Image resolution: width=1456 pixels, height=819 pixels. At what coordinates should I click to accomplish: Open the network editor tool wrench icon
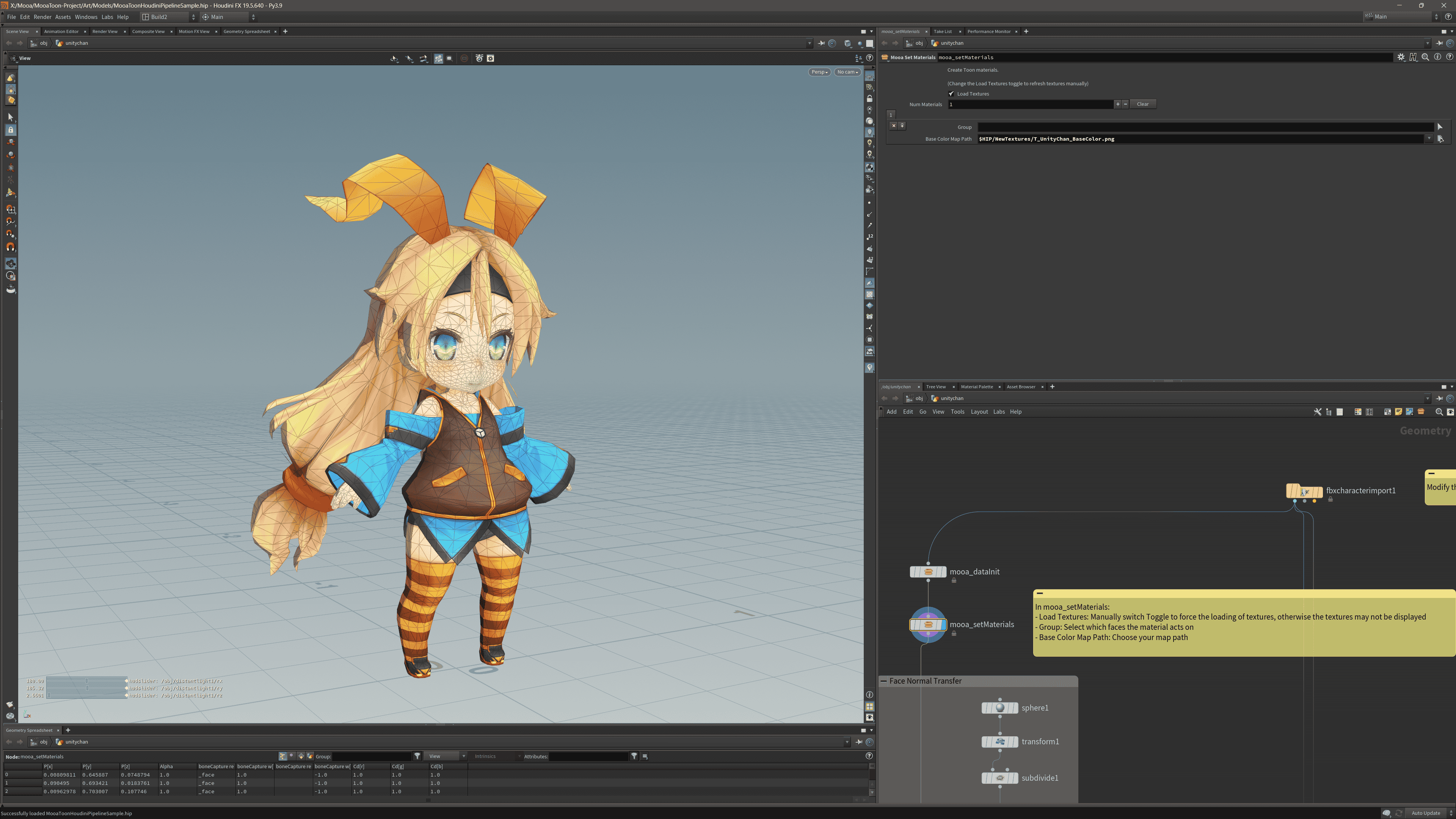pos(1318,411)
